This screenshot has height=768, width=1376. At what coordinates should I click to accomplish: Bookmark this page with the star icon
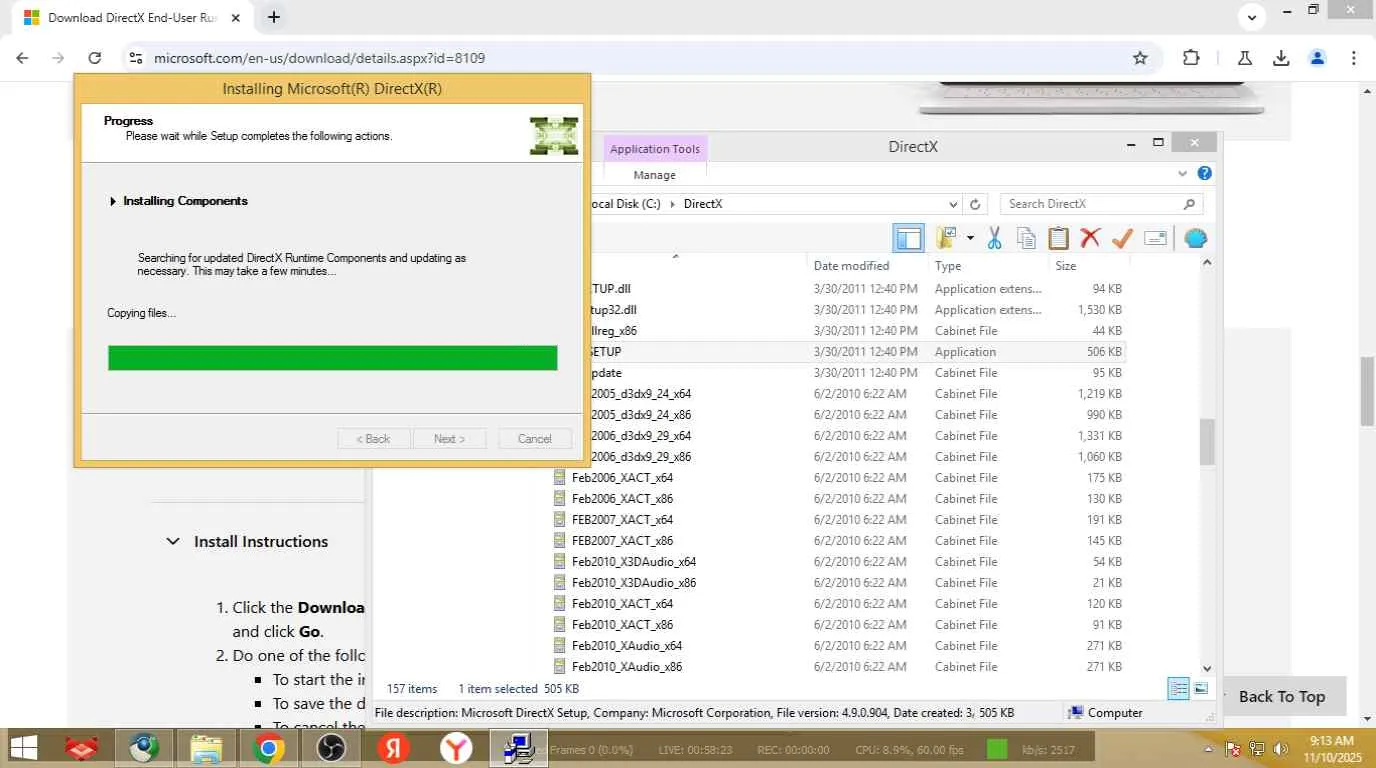pos(1140,58)
